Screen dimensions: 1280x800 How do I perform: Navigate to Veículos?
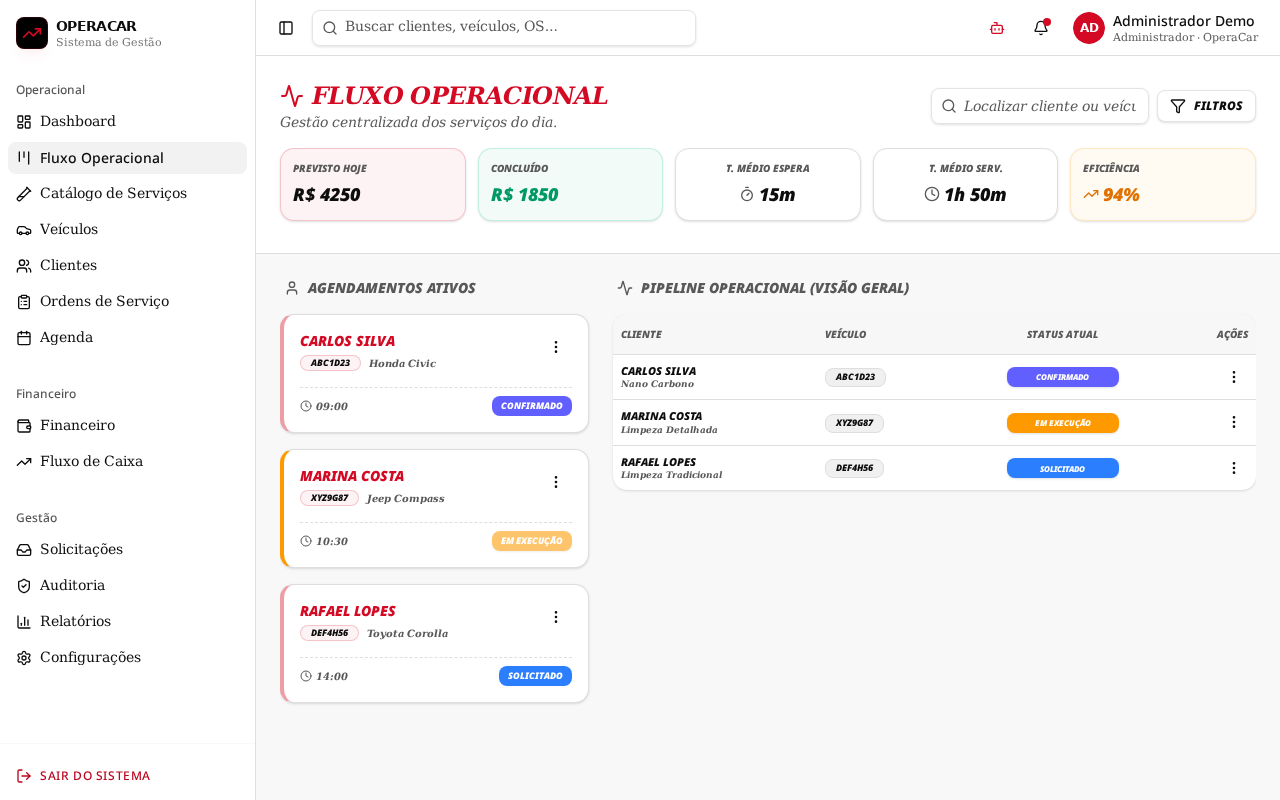(127, 230)
